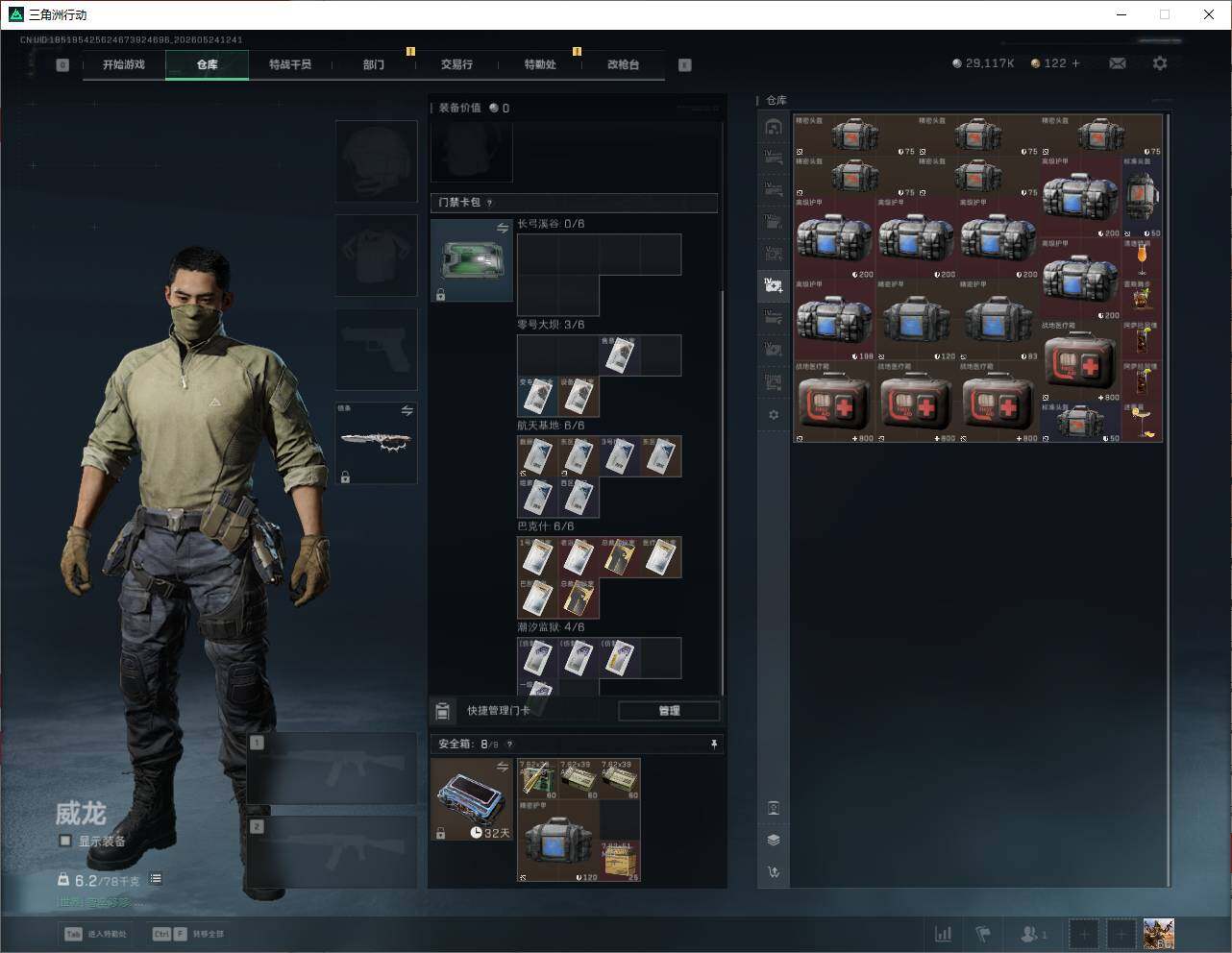The height and width of the screenshot is (953, 1232).
Task: Click the 潮汐监狱: 4/6 label
Action: (x=551, y=627)
